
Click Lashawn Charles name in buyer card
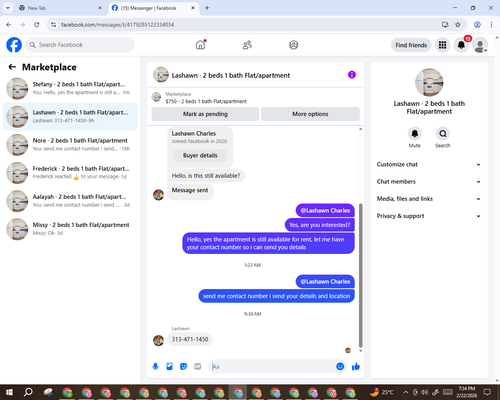(194, 133)
